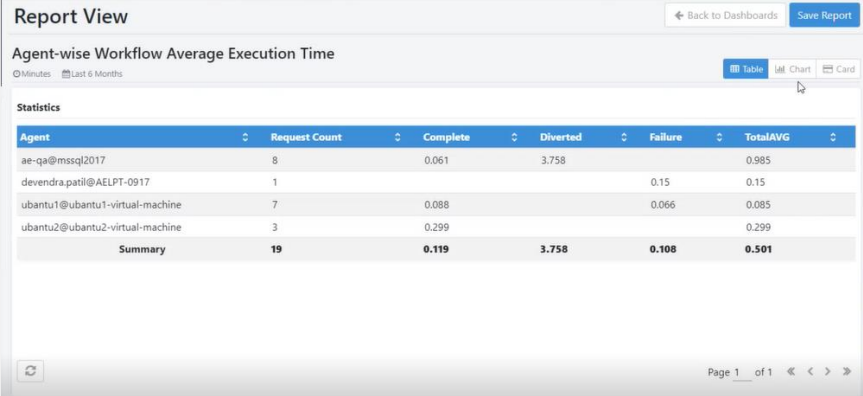Select the ae-qa@mssql2017 agent row
Viewport: 863px width, 396px height.
(x=436, y=160)
